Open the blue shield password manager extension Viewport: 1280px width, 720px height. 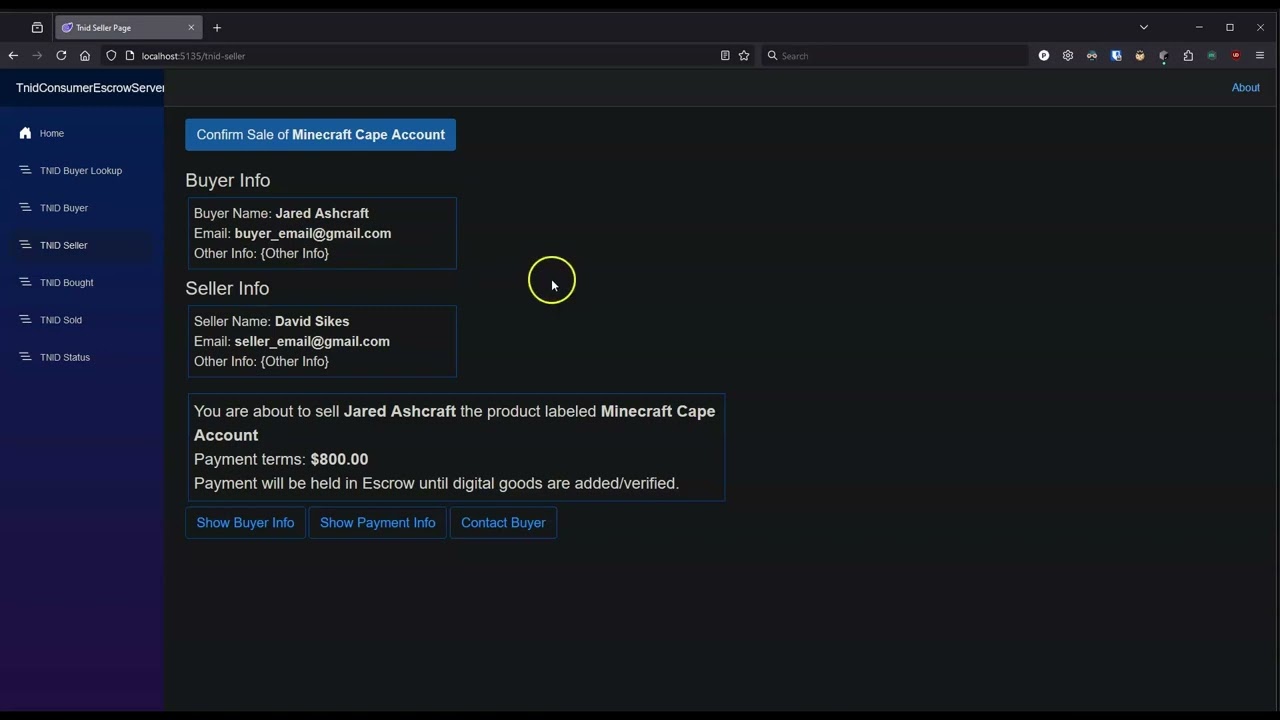(x=1116, y=56)
